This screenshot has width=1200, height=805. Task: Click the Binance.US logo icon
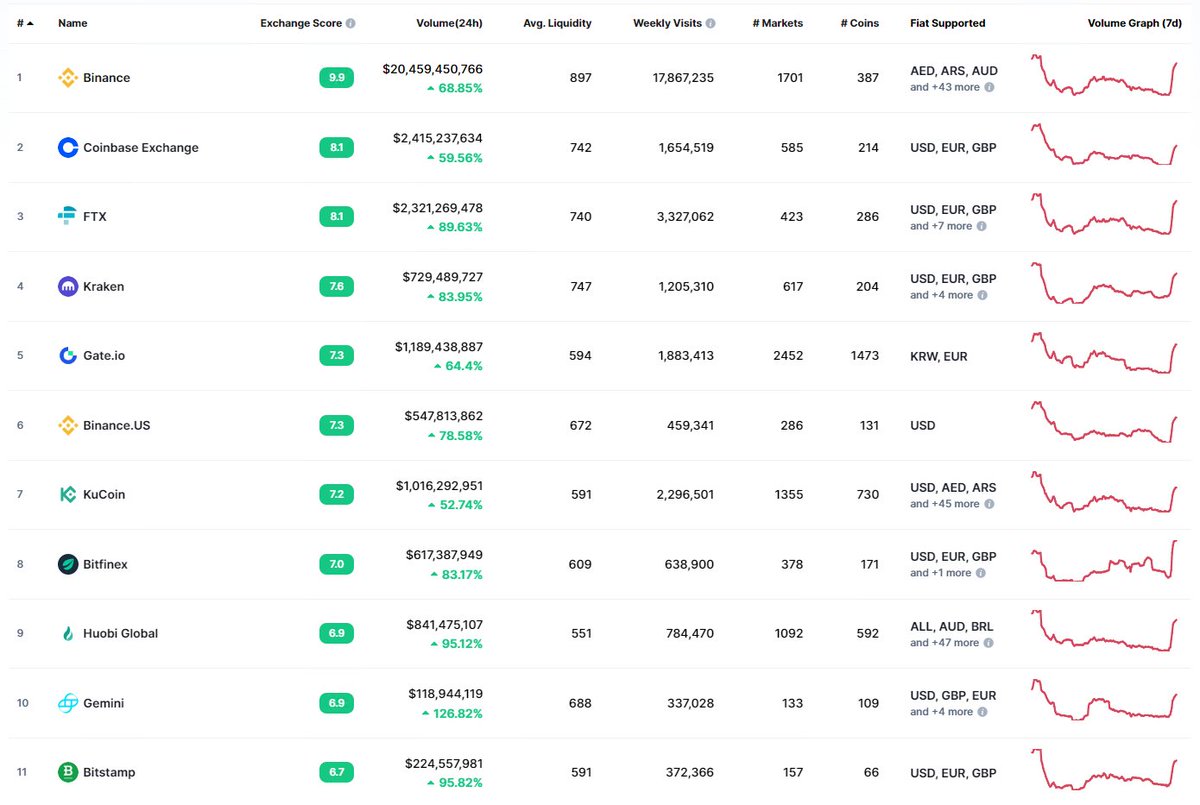click(x=68, y=426)
